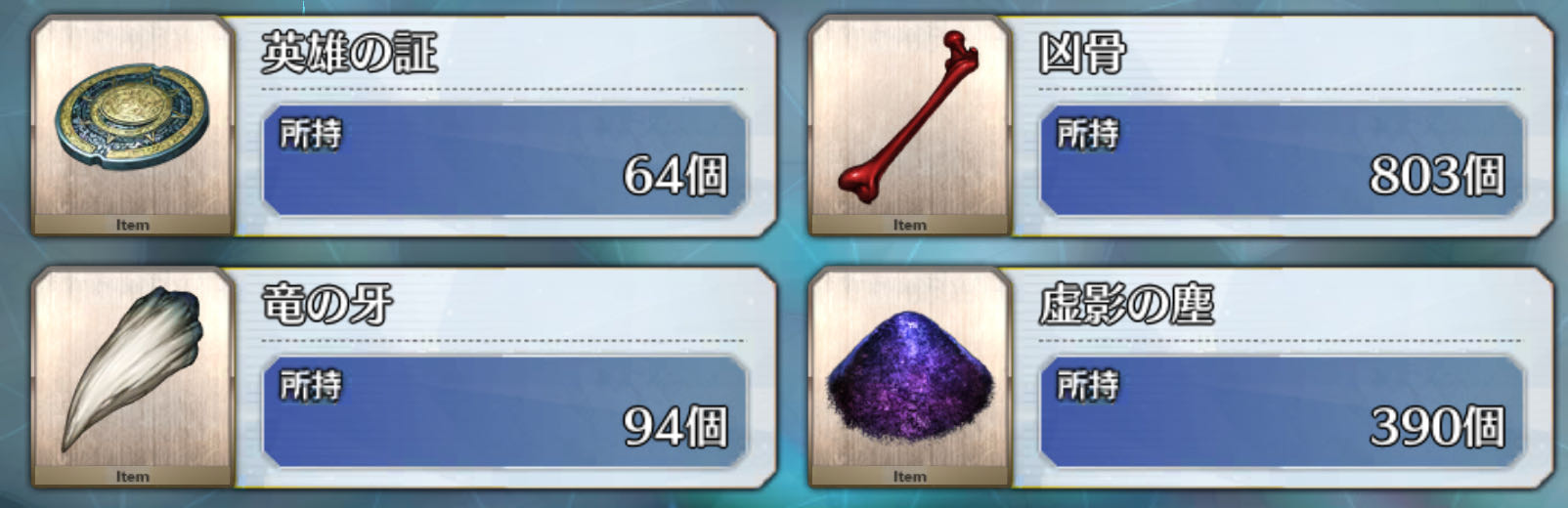Click the 凶骨 item title

[1081, 53]
